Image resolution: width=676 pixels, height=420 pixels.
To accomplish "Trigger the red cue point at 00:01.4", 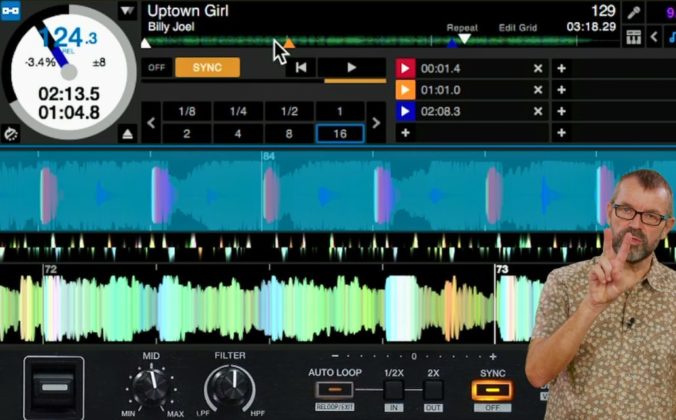I will click(x=405, y=68).
